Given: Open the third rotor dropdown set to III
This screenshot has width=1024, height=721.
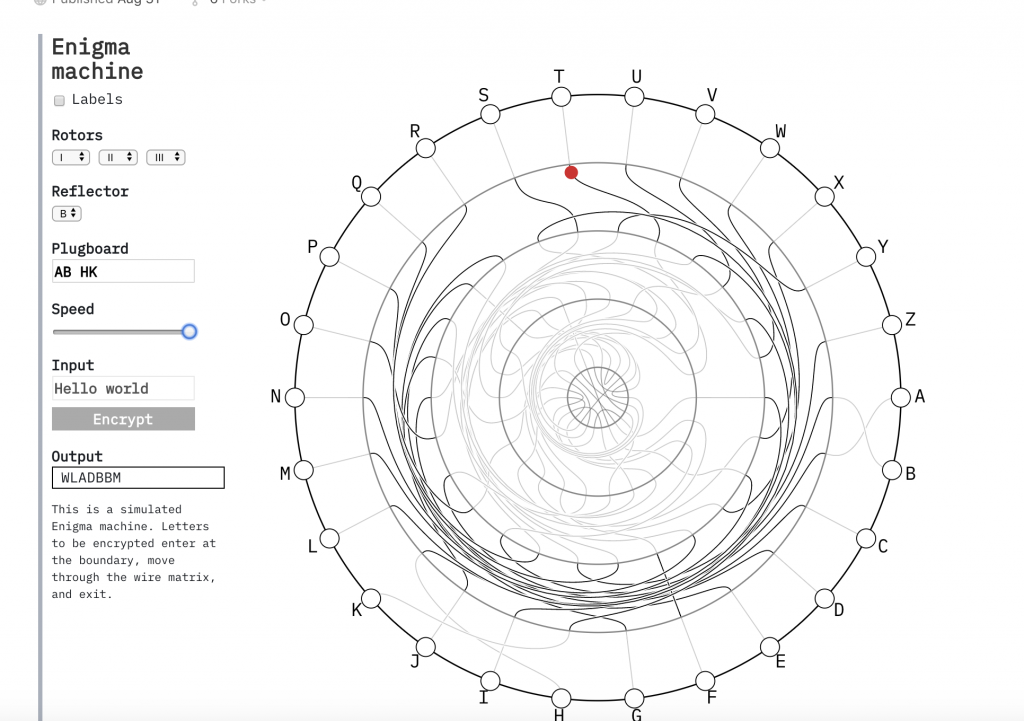Looking at the screenshot, I should (166, 157).
